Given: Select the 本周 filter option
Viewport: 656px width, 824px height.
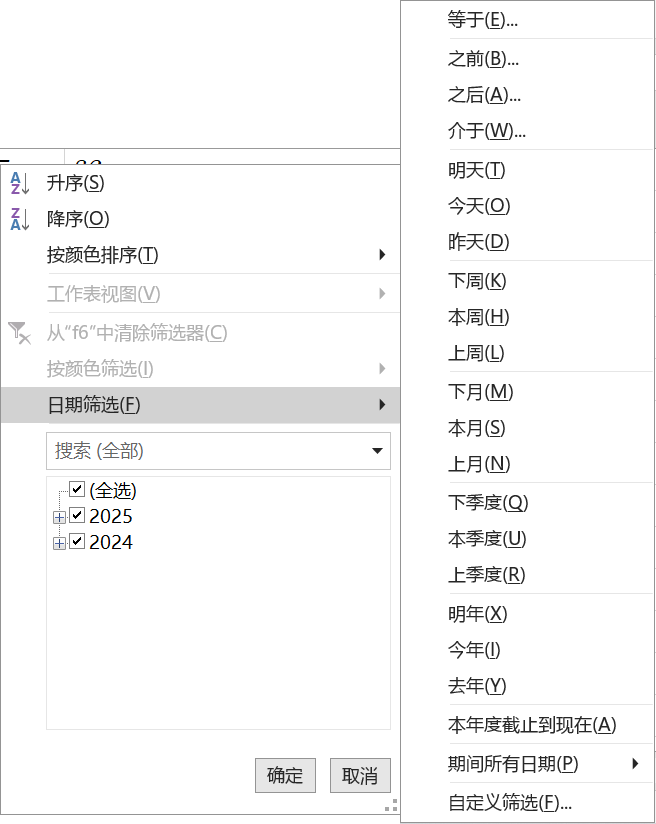Looking at the screenshot, I should tap(479, 317).
